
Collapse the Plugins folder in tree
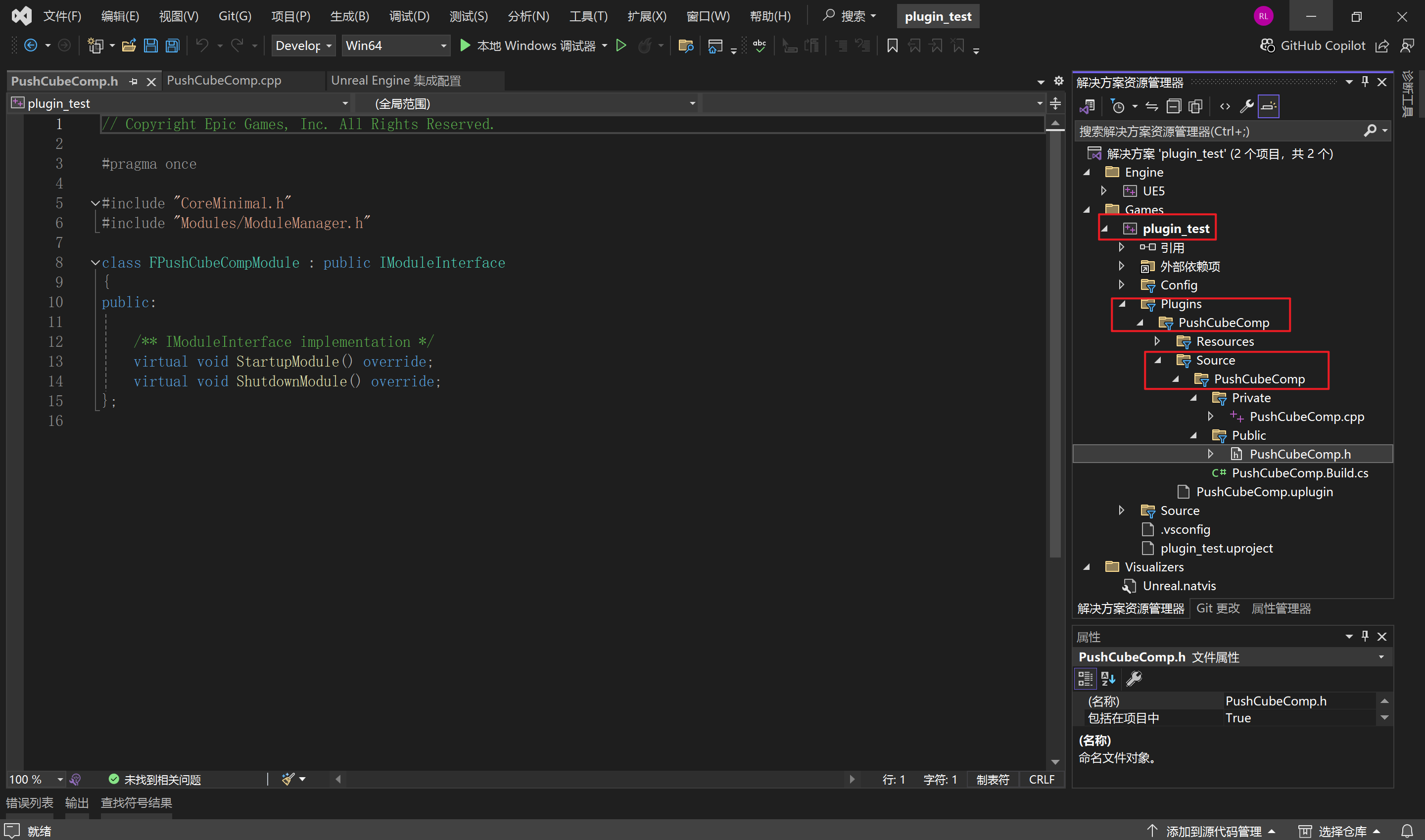pyautogui.click(x=1122, y=304)
